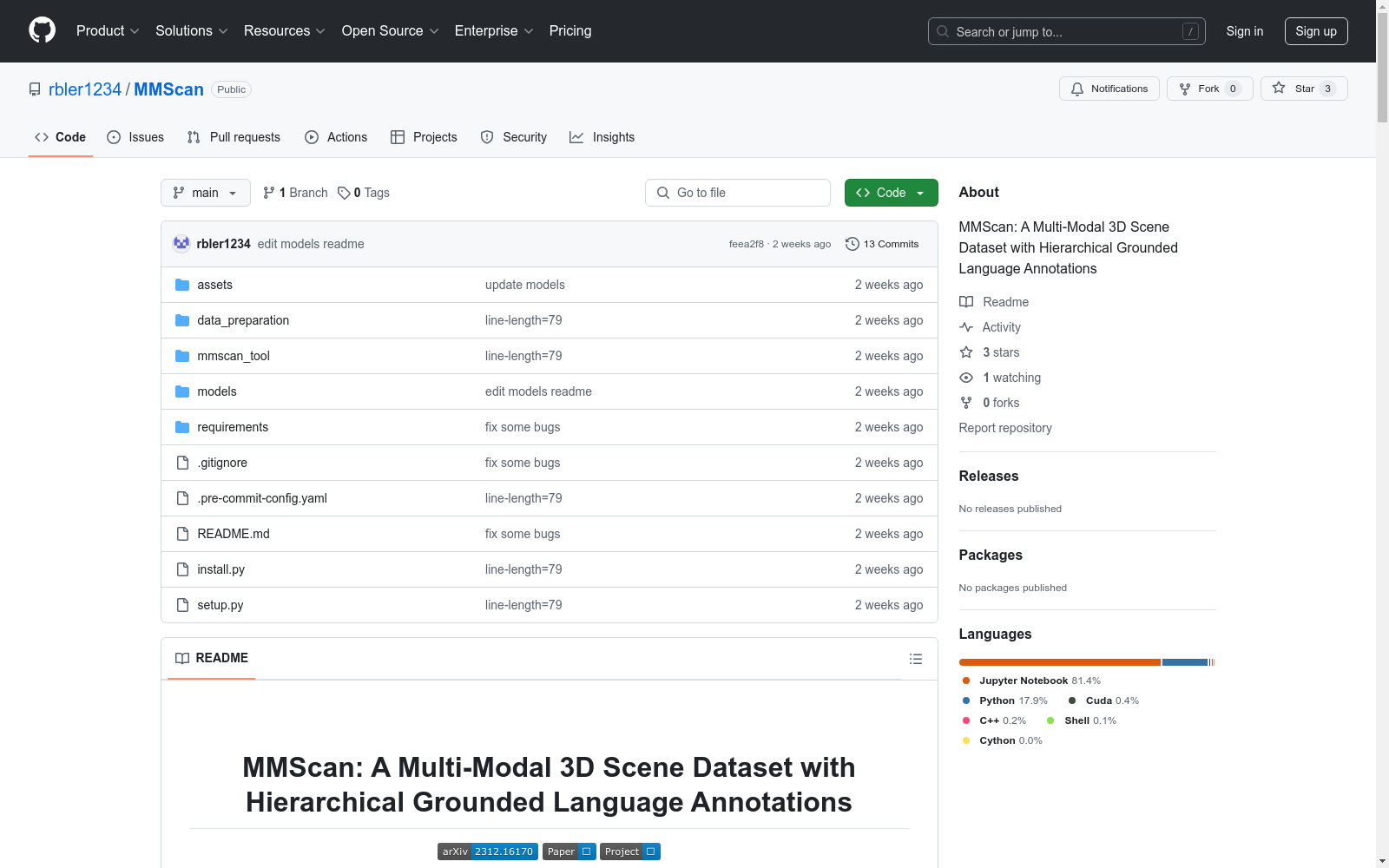Open the Pull requests tab
Screen dimensions: 1389x868
pos(234,137)
